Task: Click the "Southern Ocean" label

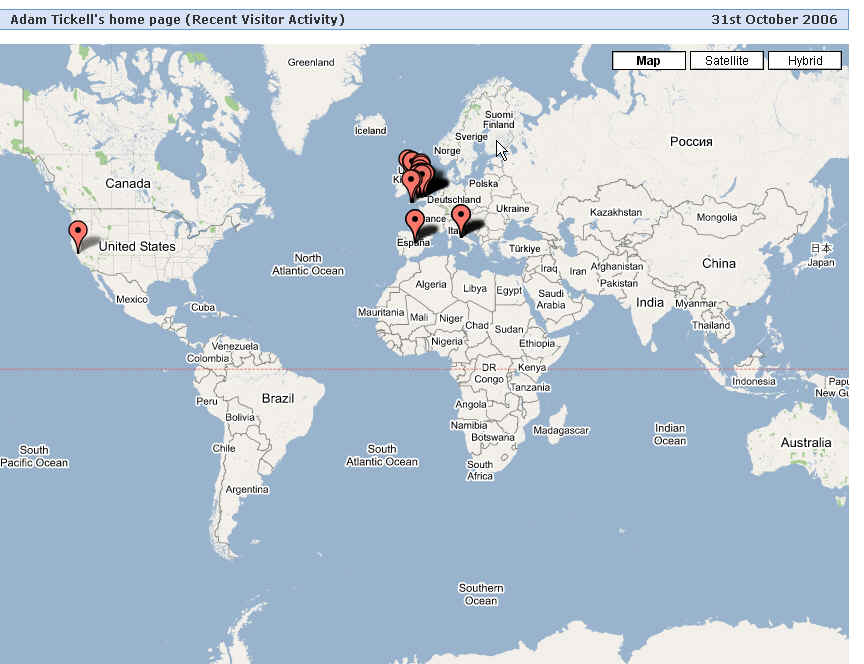Action: click(481, 595)
